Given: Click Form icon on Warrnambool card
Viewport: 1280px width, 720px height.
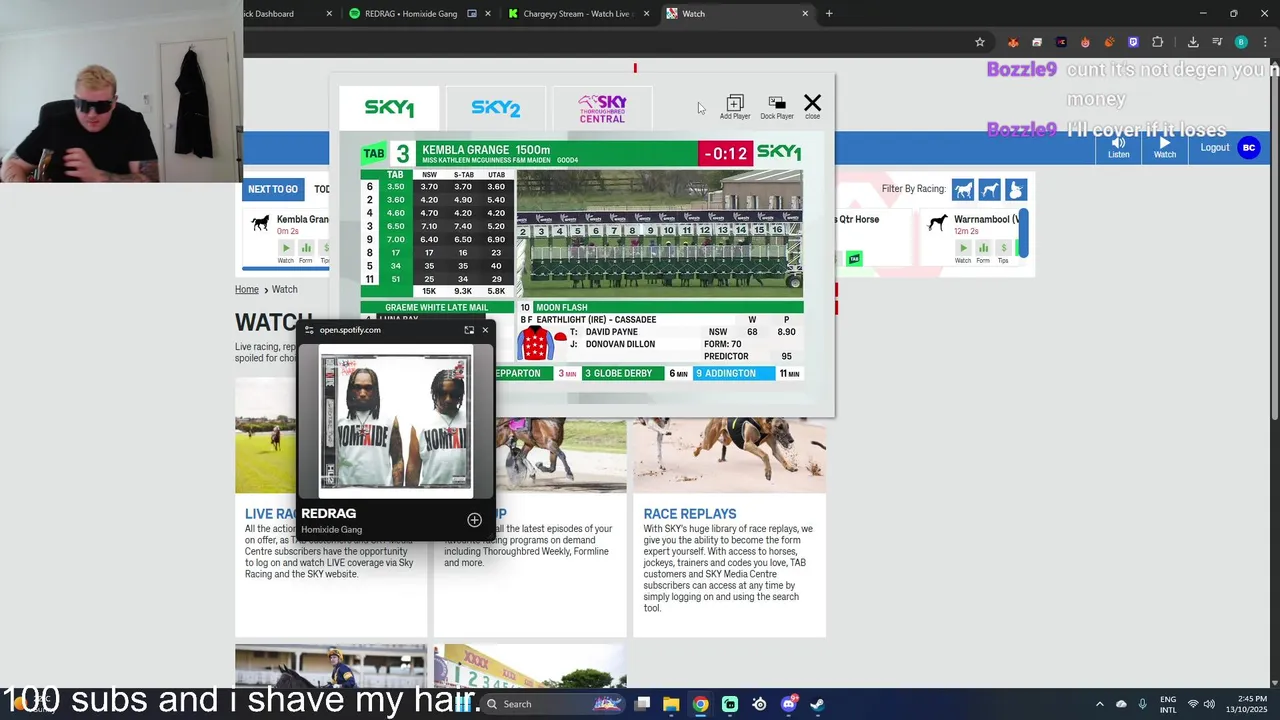Looking at the screenshot, I should click(x=983, y=248).
